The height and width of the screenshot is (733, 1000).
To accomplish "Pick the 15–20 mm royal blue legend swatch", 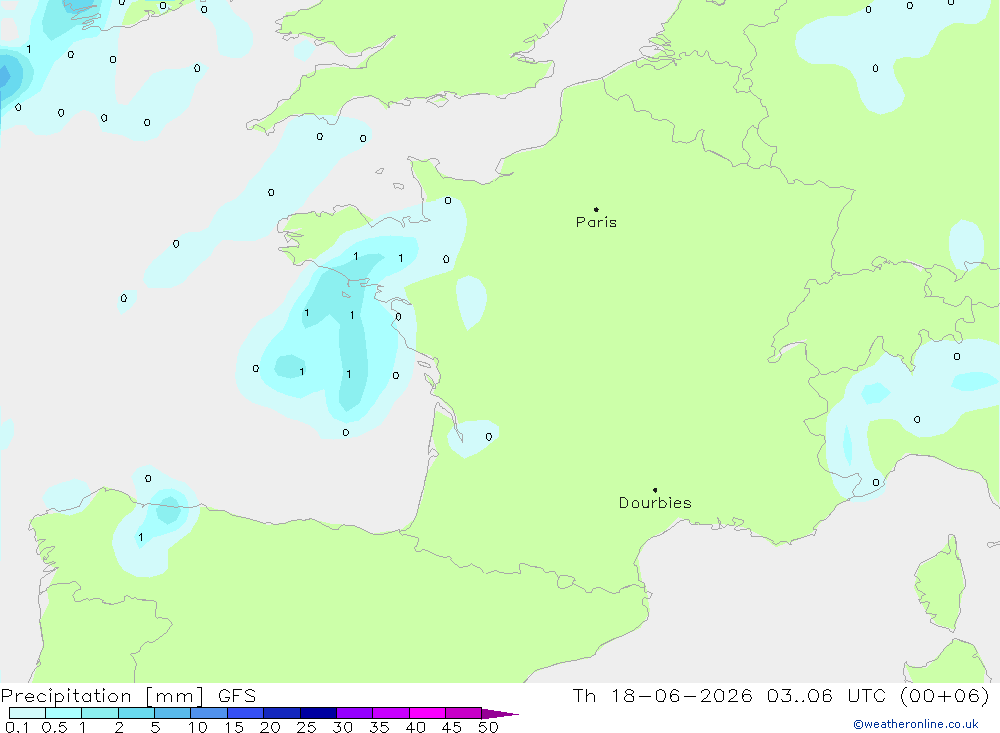I will [x=246, y=713].
